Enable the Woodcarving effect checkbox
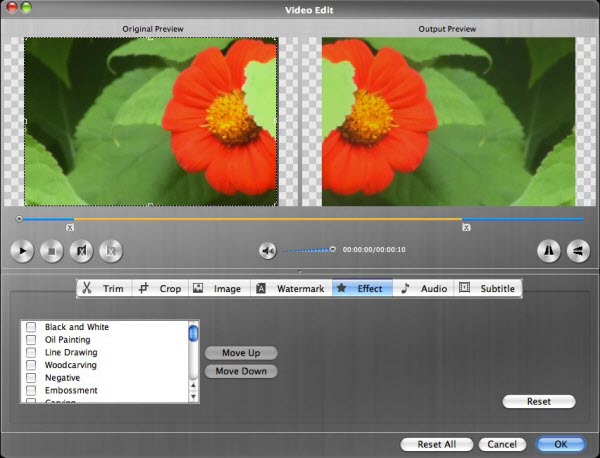This screenshot has width=600, height=458. pos(31,365)
